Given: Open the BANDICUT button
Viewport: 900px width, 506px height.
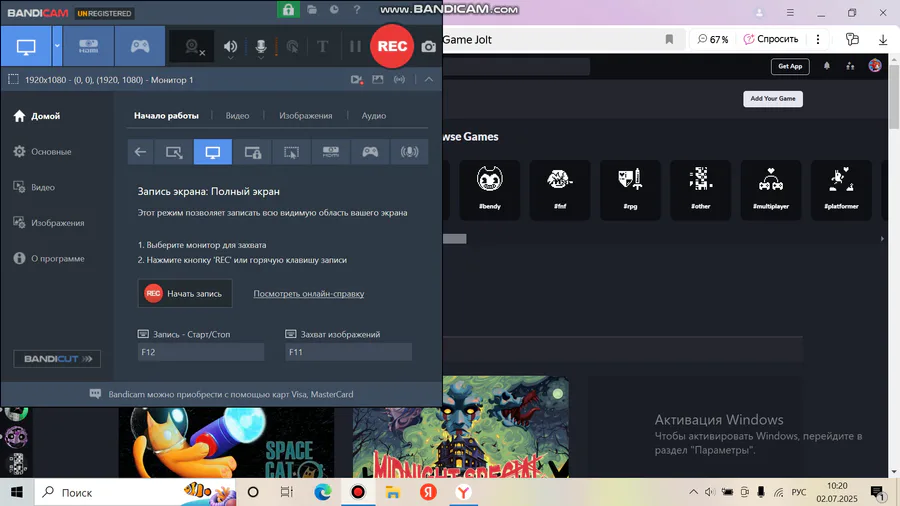Looking at the screenshot, I should pos(57,359).
